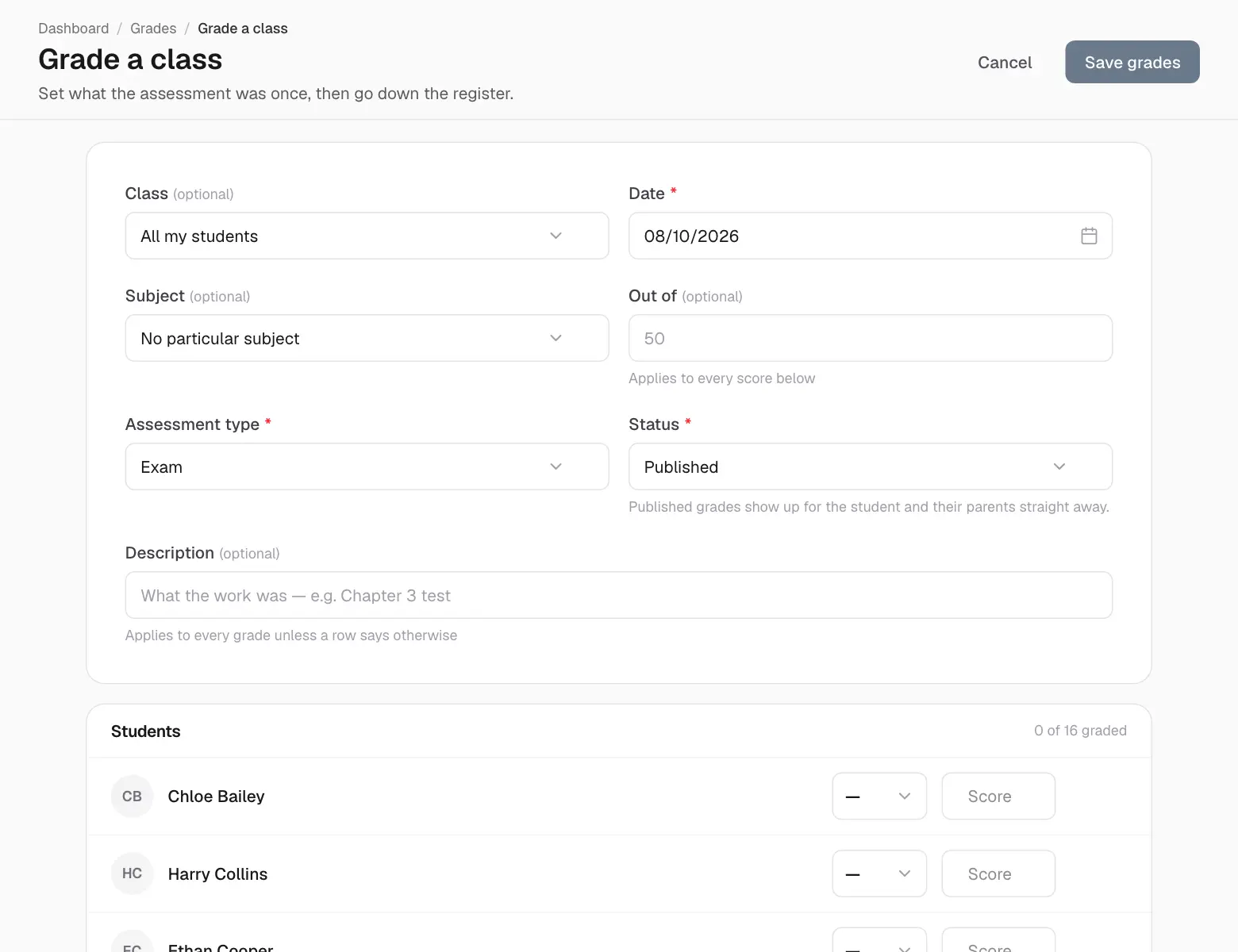Open the Subject dropdown showing No particular subject
Viewport: 1238px width, 952px height.
point(367,338)
